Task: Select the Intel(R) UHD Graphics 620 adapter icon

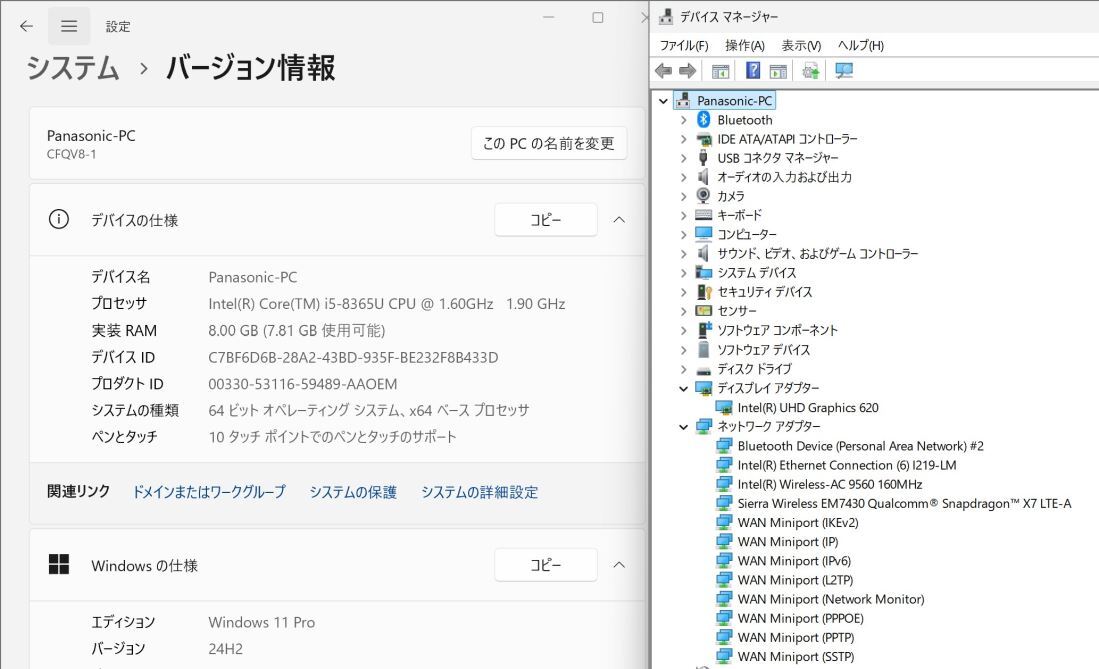Action: 724,407
